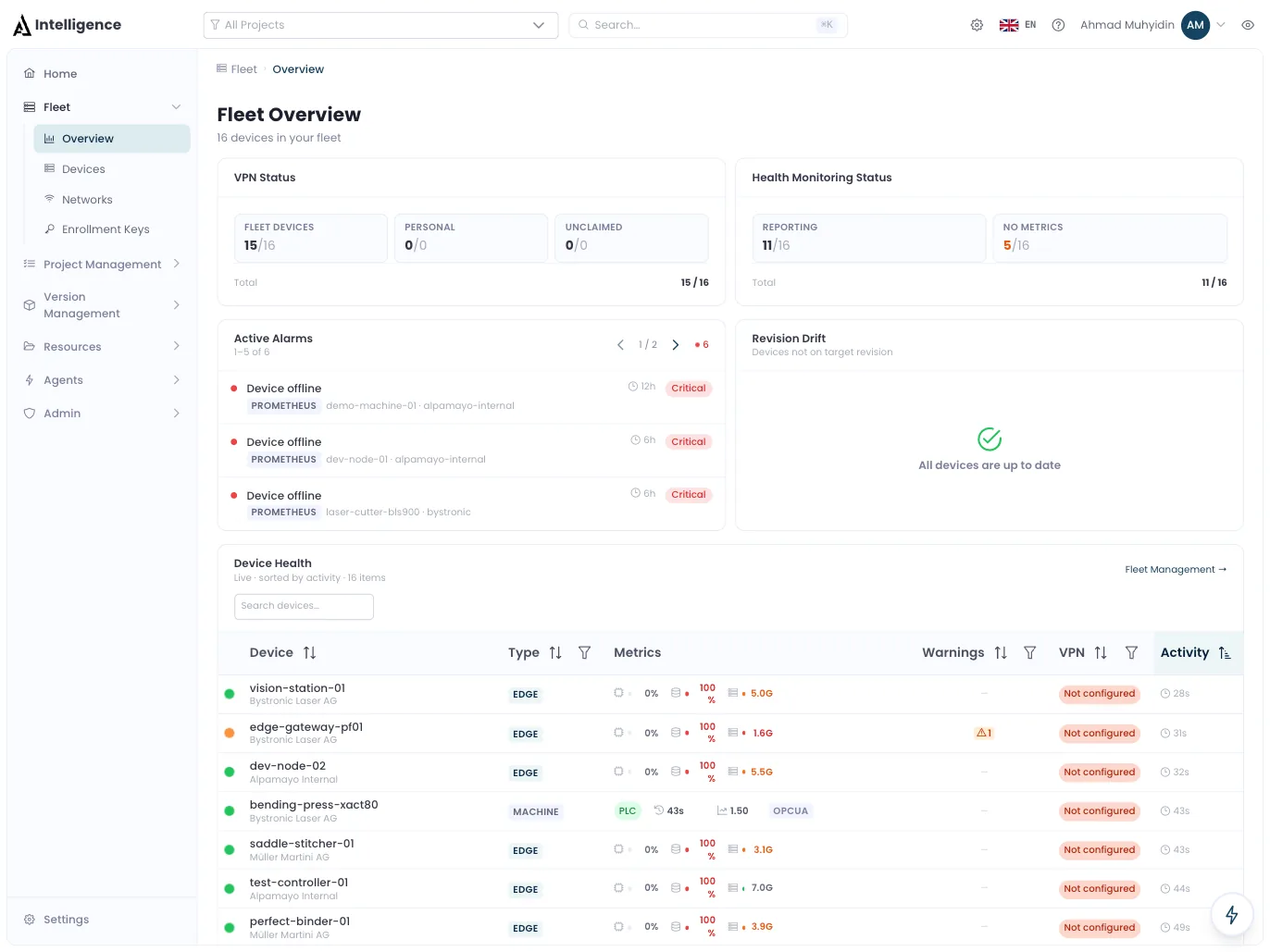Click the Search input field
The width and height of the screenshot is (1270, 952).
(x=708, y=25)
